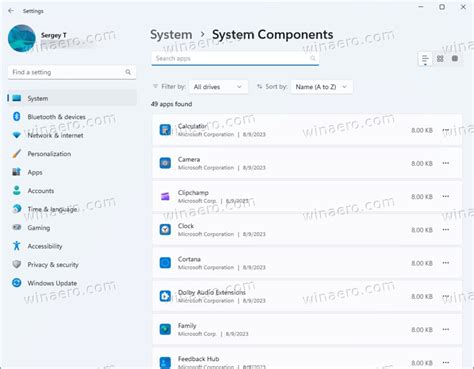Click the Calculator app icon
474x369 pixels.
(x=165, y=130)
